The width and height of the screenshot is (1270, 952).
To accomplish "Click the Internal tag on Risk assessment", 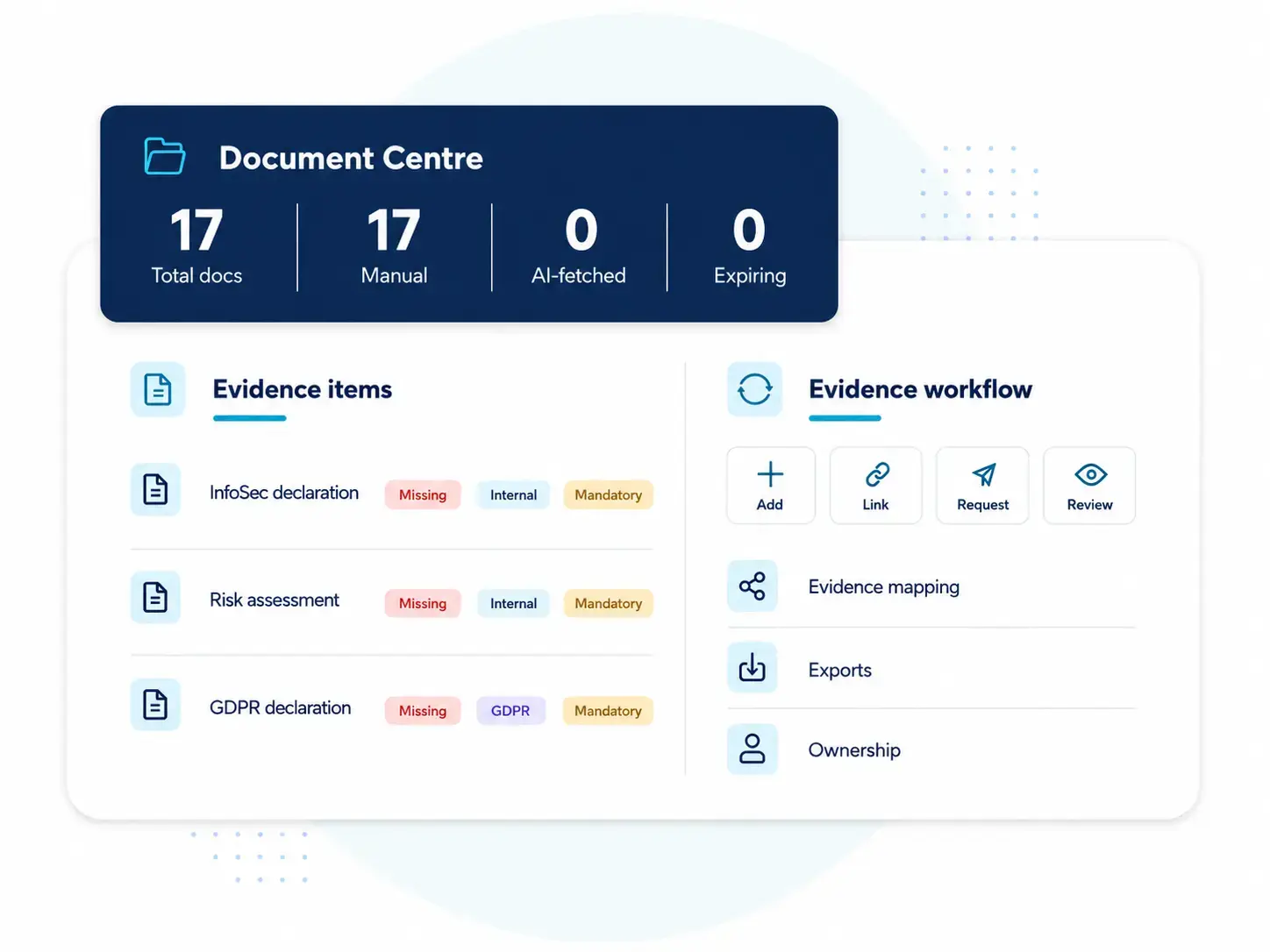I will [513, 603].
